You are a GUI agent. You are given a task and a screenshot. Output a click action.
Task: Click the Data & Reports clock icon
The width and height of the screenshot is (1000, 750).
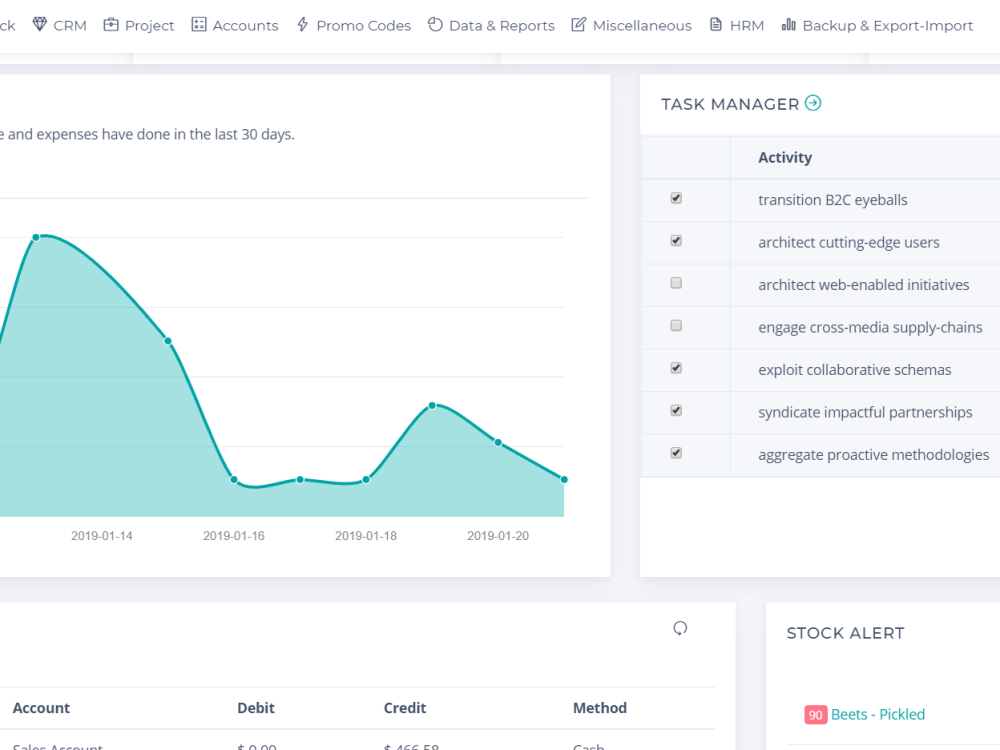[435, 25]
